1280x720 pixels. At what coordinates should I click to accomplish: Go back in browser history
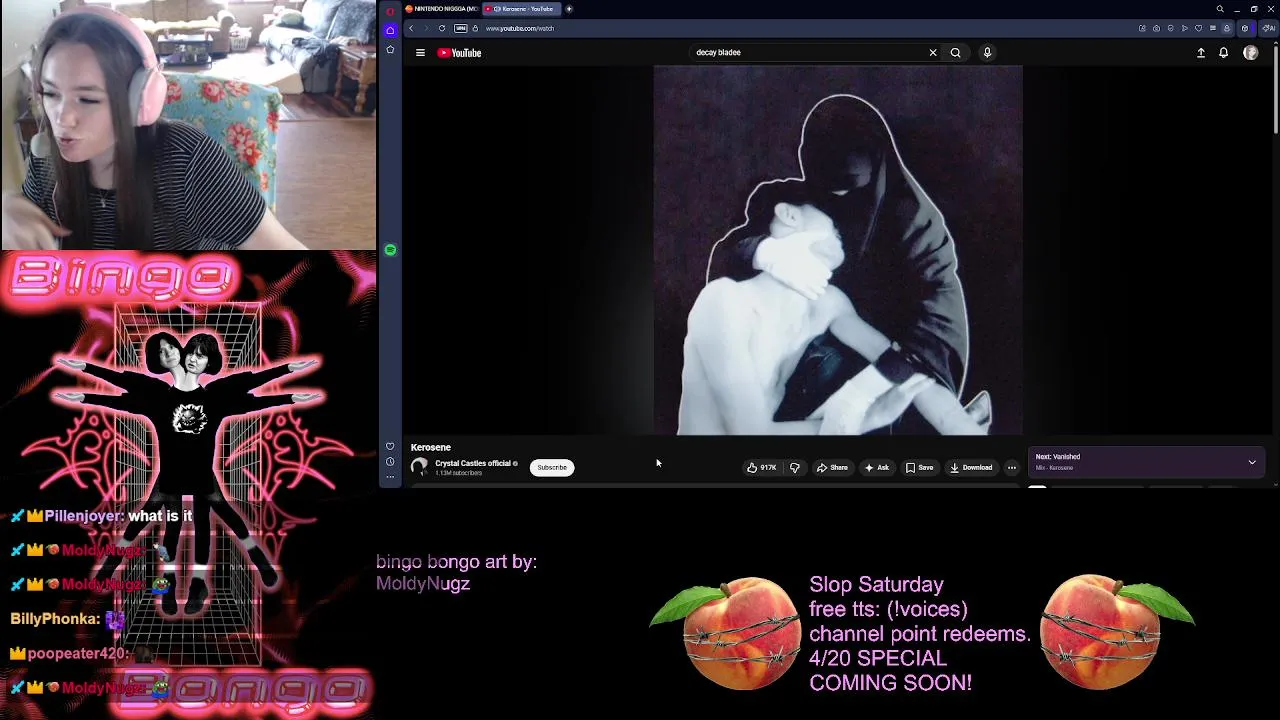point(411,28)
